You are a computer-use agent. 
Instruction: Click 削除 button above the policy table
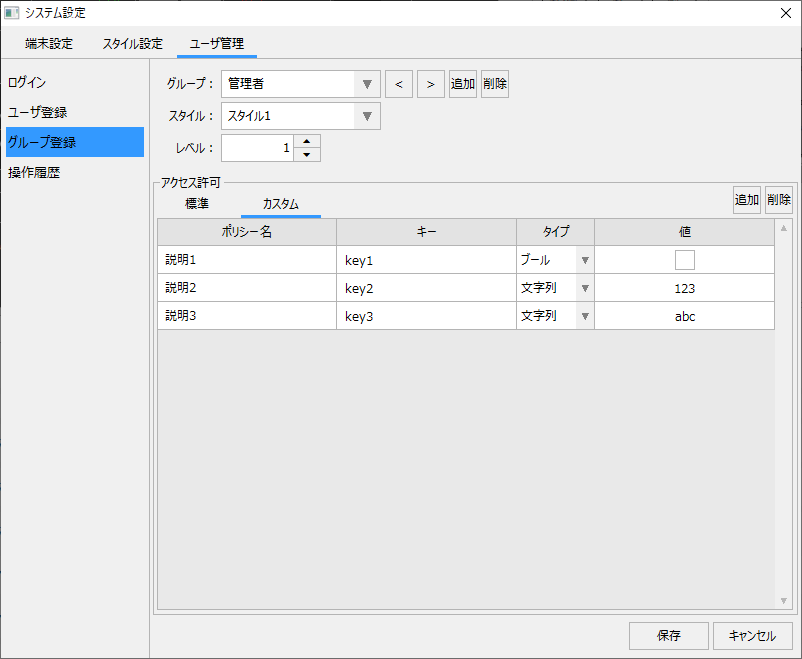[x=779, y=200]
